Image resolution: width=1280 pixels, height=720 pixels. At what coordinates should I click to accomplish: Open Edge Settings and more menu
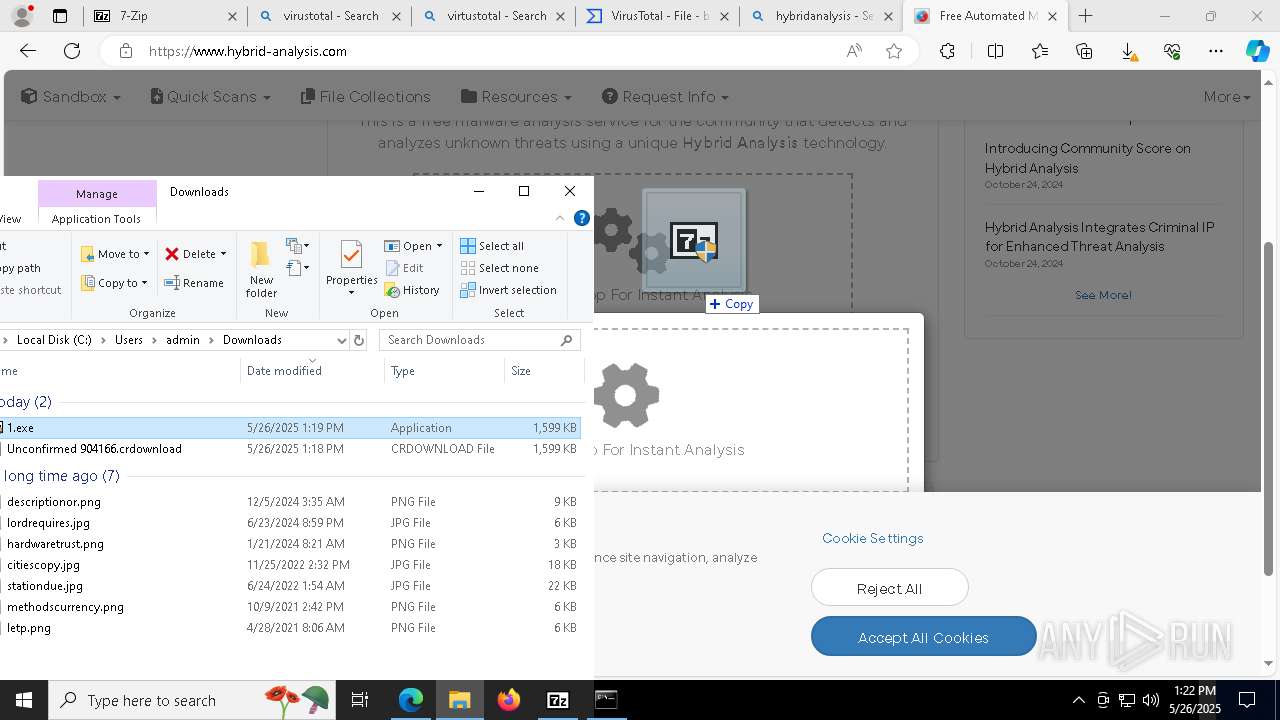click(x=1216, y=51)
